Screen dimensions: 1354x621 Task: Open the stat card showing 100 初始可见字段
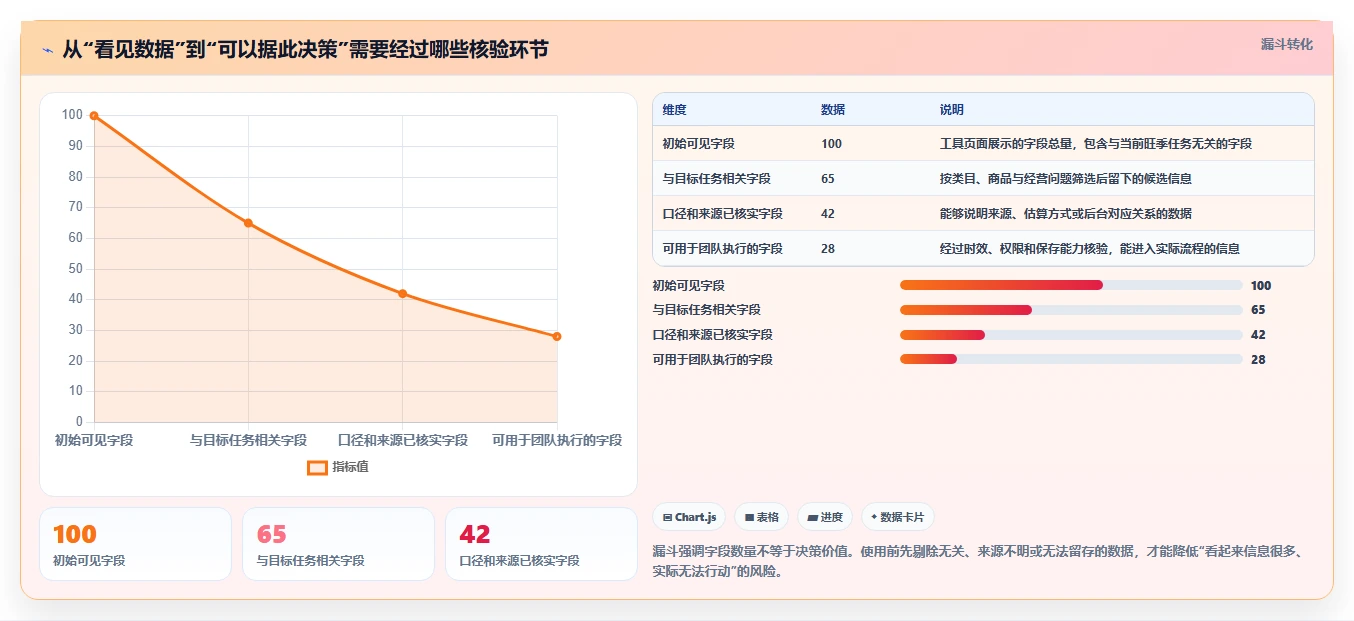click(x=135, y=544)
